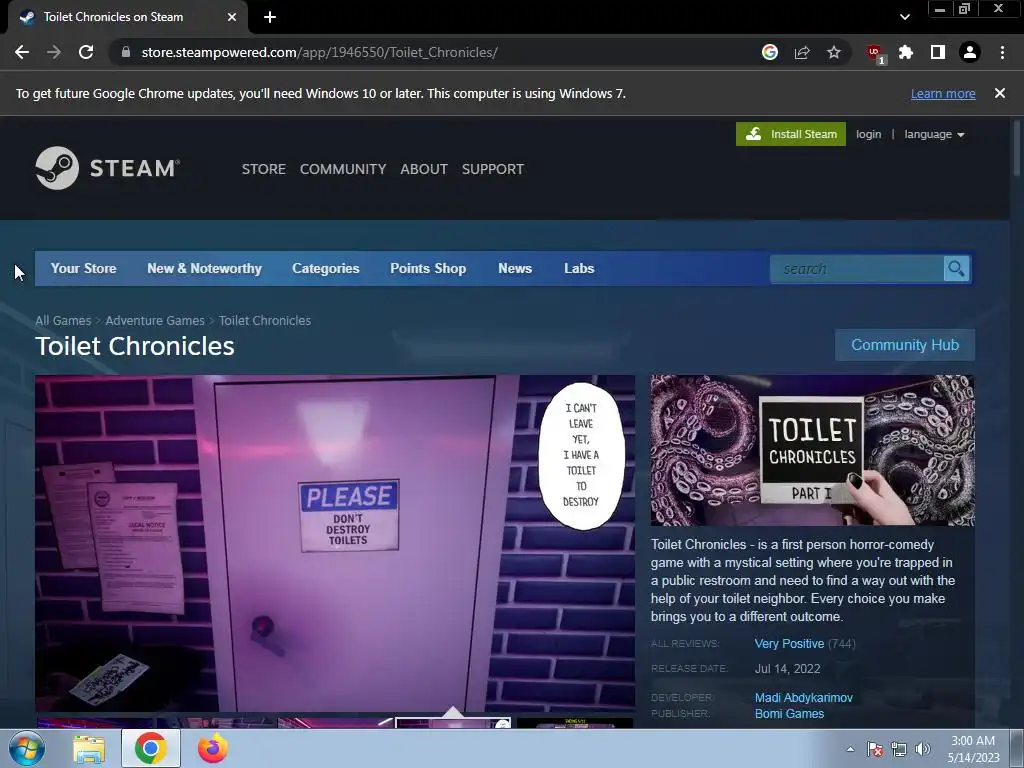1024x768 pixels.
Task: Open the volume speaker tray icon
Action: [923, 749]
